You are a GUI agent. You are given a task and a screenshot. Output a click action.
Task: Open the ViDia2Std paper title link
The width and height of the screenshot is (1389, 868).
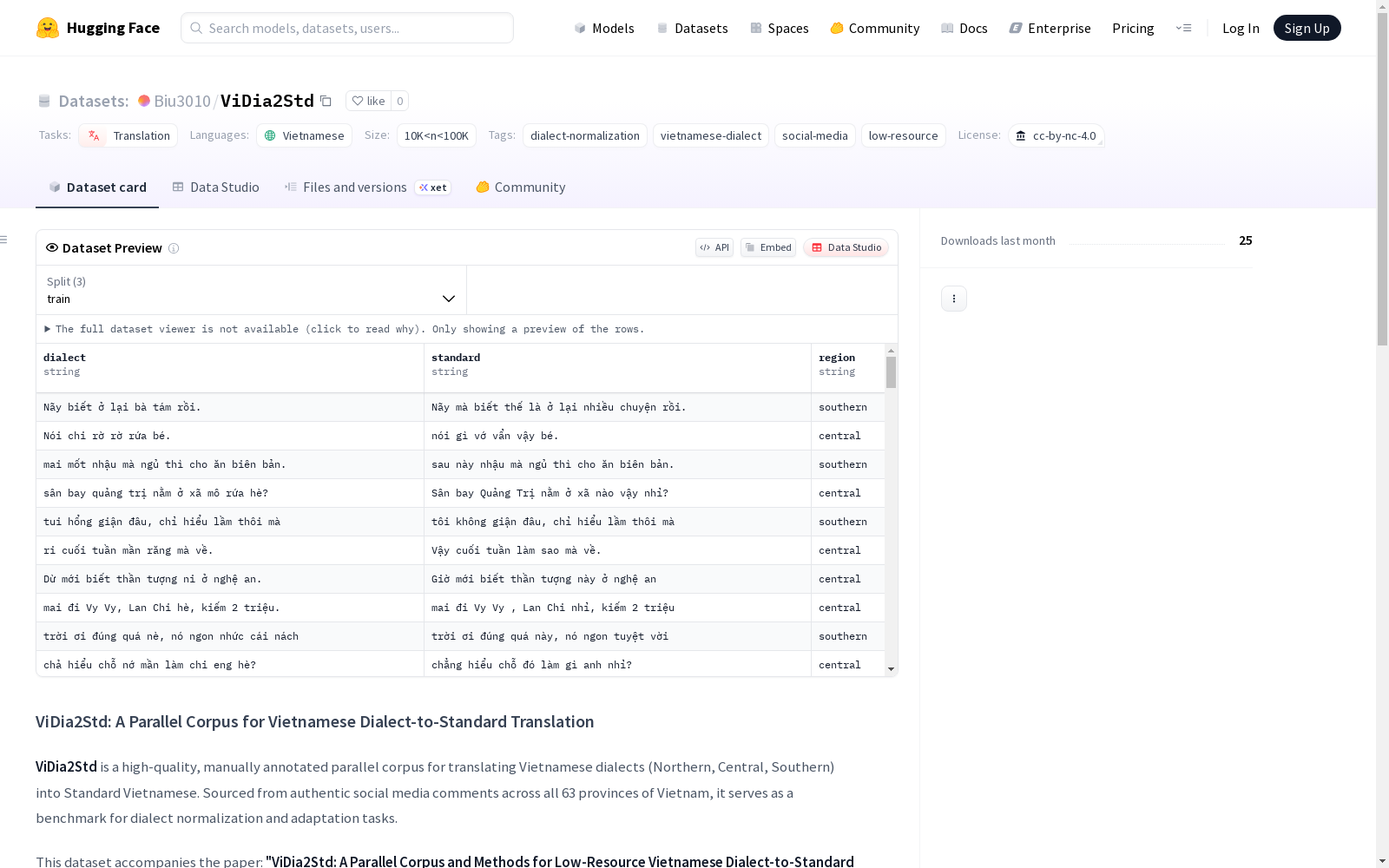(x=560, y=861)
